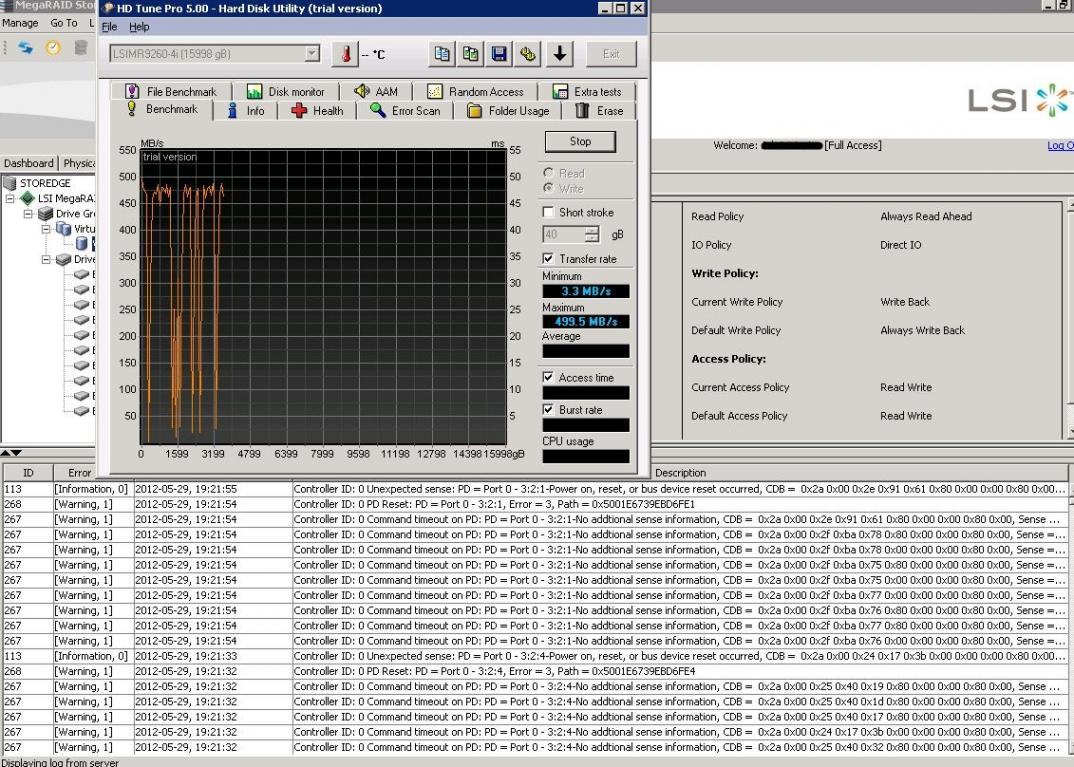Click the floppy disk save icon

(x=500, y=54)
